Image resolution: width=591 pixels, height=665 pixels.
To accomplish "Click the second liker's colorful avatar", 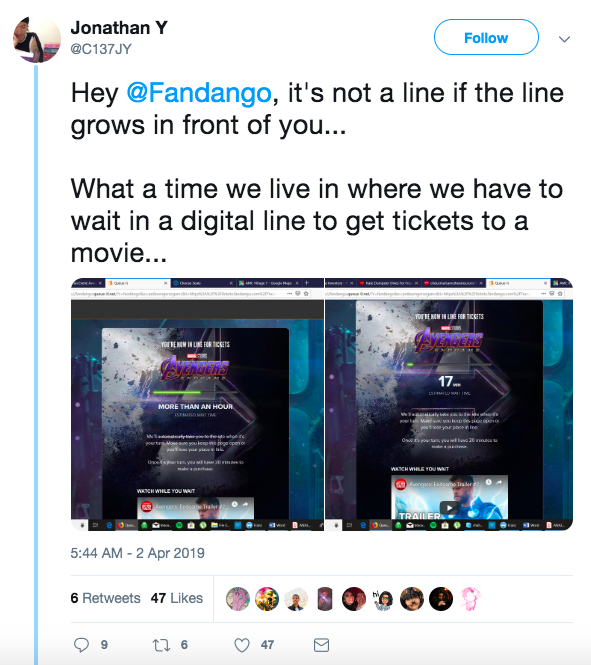I will coord(267,599).
